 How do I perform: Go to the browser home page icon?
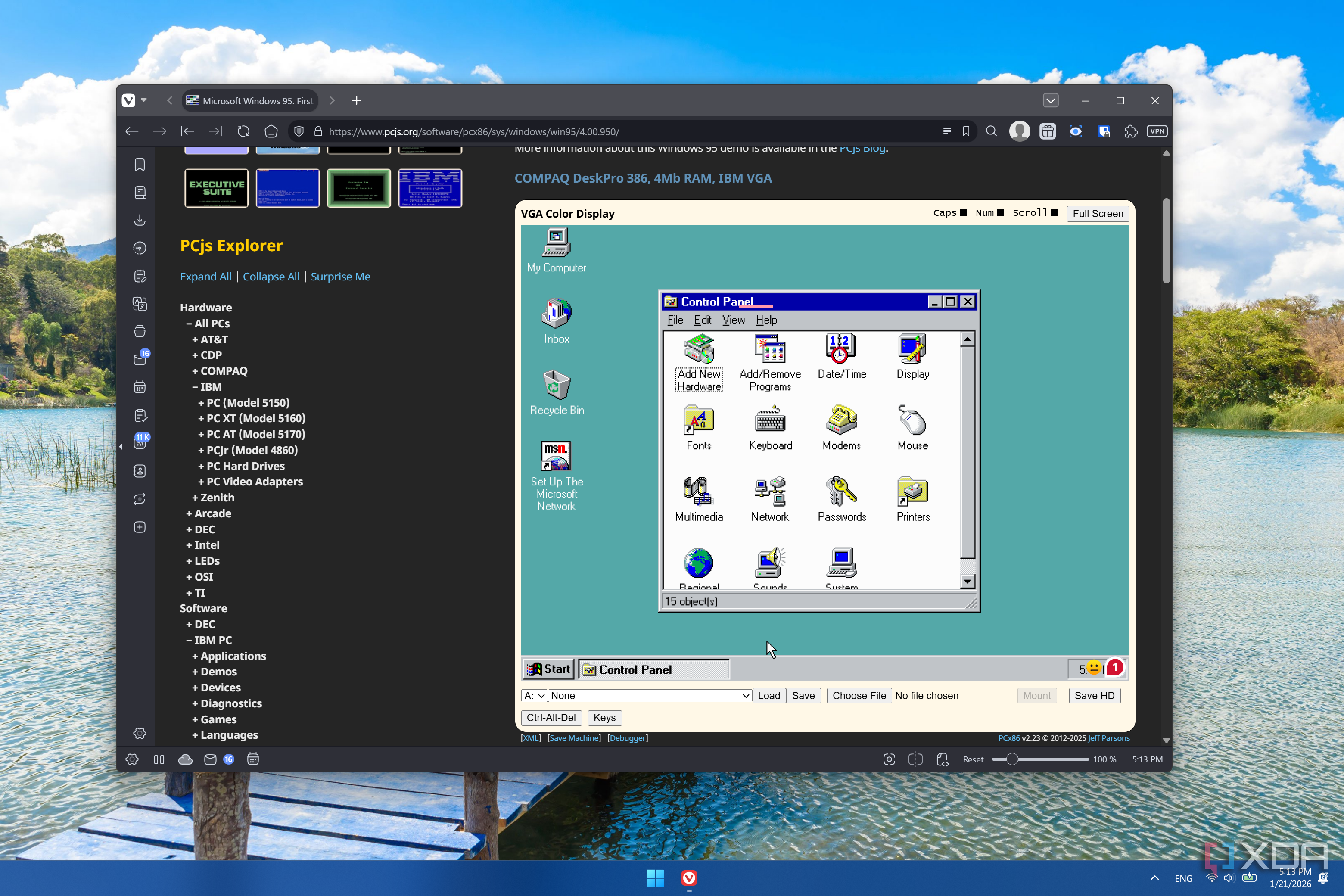coord(271,131)
